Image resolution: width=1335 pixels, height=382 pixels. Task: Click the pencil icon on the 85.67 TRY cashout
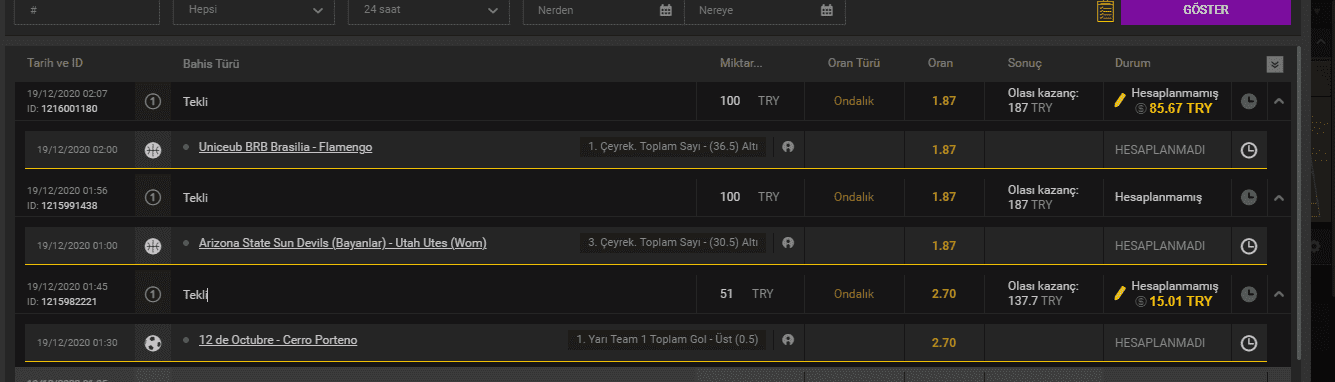coord(1120,100)
